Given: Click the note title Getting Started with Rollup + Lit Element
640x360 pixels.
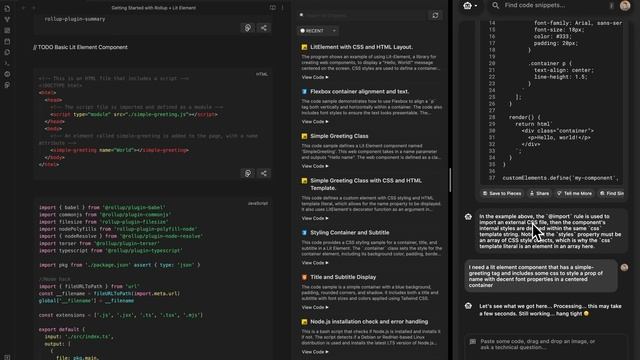Looking at the screenshot, I should pyautogui.click(x=153, y=8).
